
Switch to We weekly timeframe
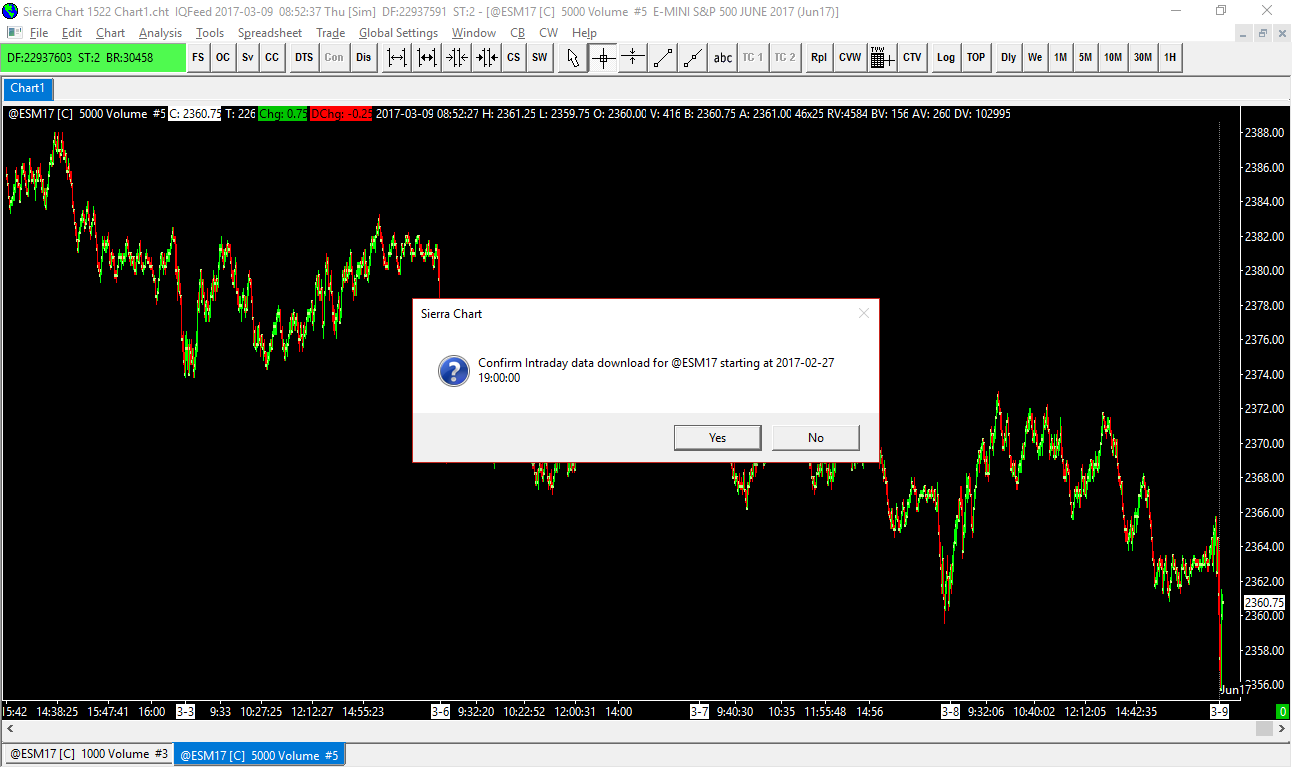(1035, 58)
